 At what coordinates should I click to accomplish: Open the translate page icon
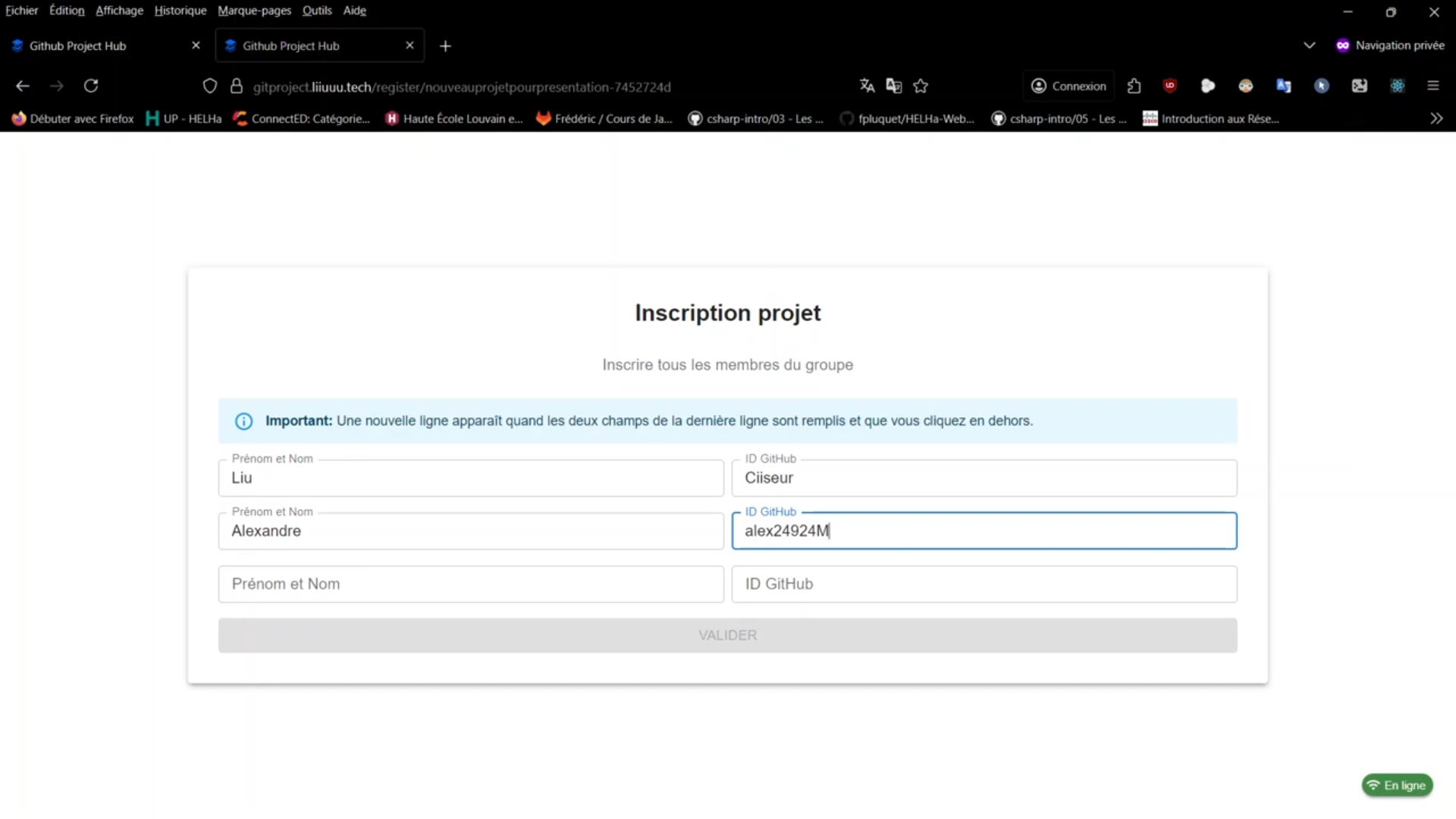coord(867,86)
